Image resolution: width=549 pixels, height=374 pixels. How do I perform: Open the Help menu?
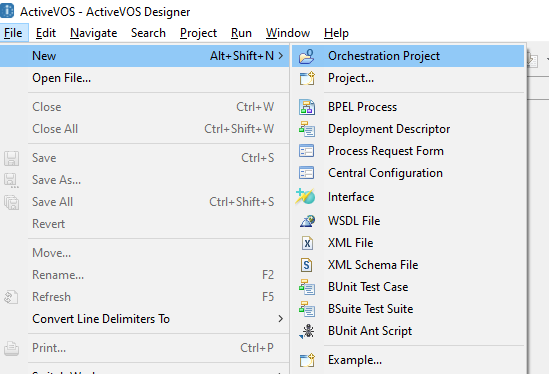coord(336,33)
